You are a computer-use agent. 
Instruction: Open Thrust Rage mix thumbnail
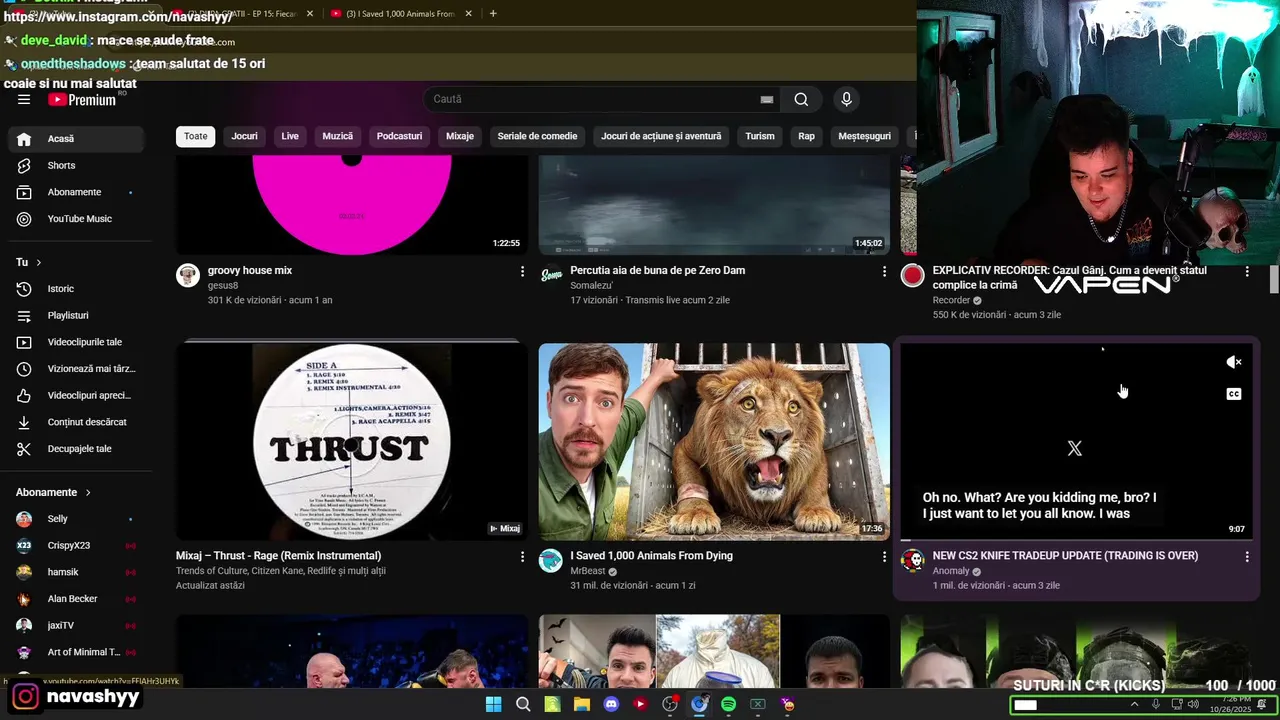[351, 442]
